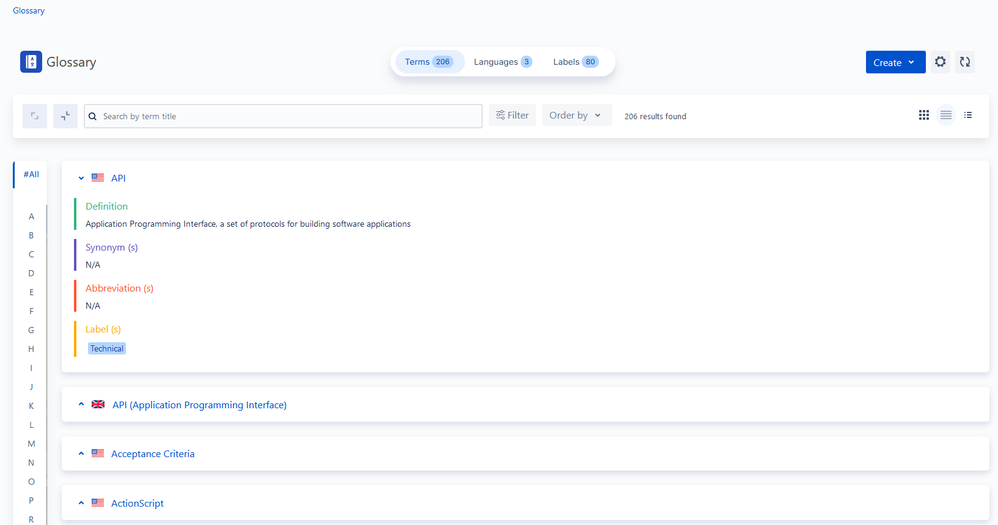The width and height of the screenshot is (998, 525).
Task: Choose the compact bullet list view icon
Action: [x=968, y=115]
